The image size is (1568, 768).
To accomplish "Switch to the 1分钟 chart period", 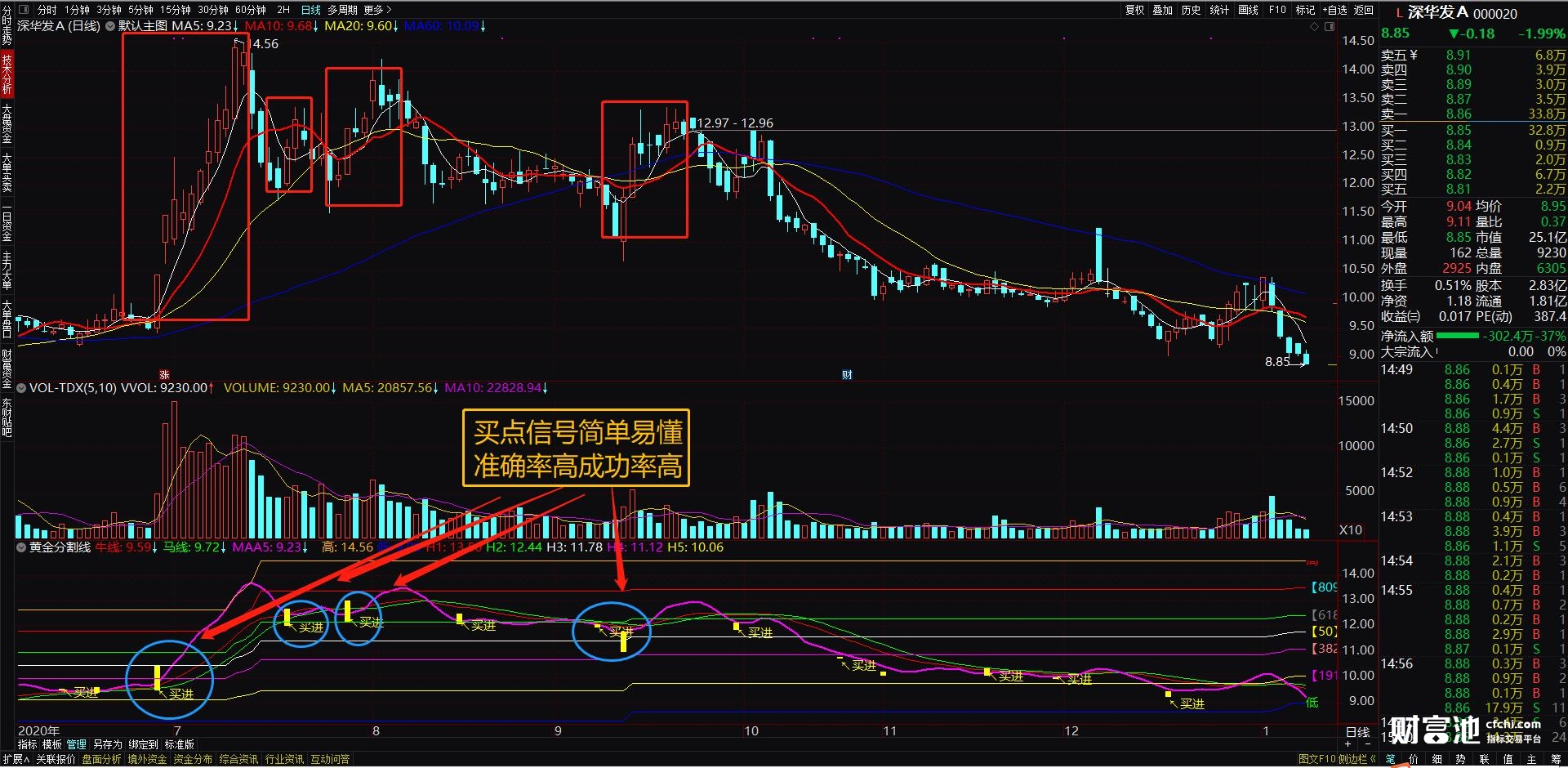I will pyautogui.click(x=78, y=10).
